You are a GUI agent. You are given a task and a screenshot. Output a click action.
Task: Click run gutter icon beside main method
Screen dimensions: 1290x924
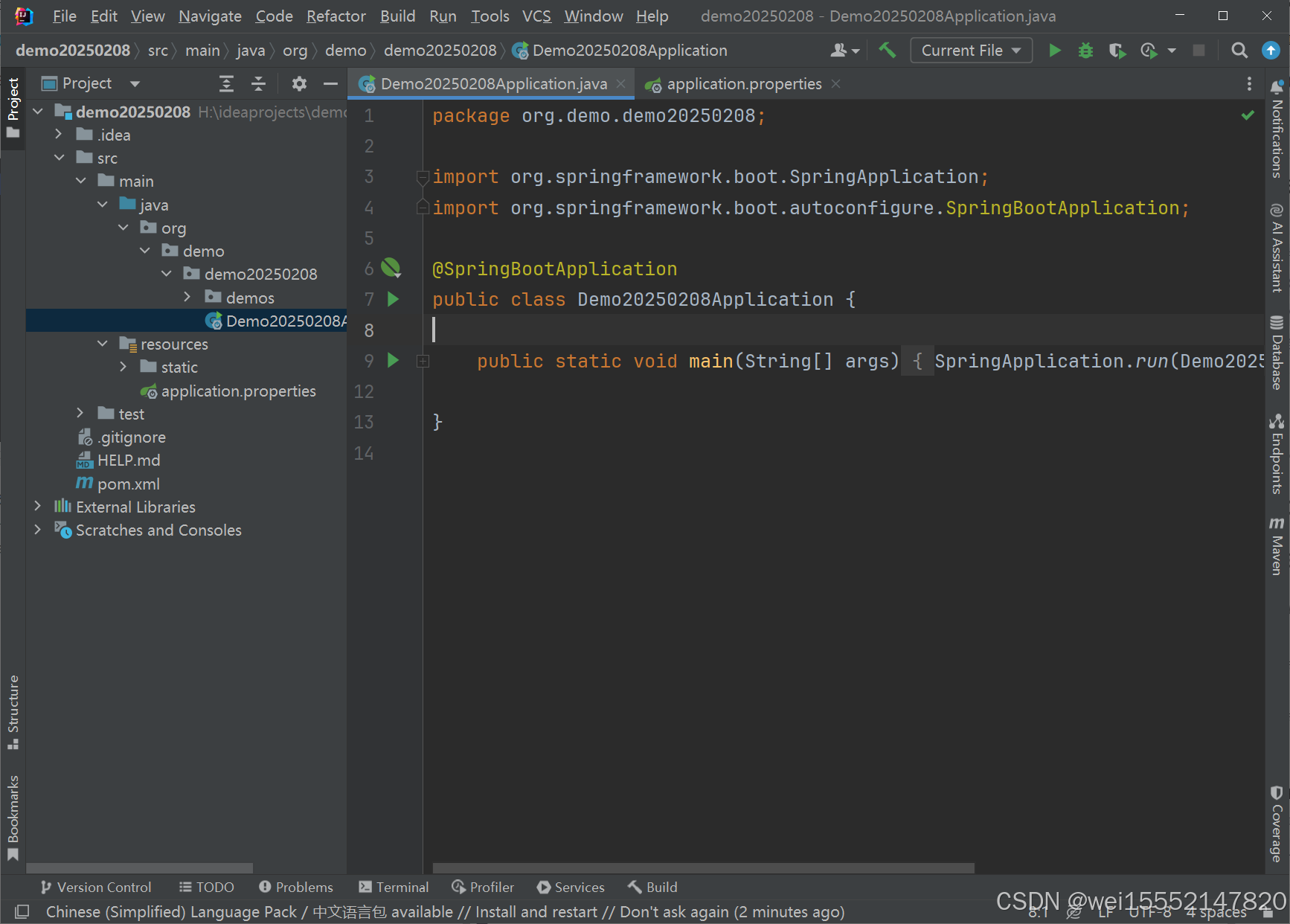393,361
